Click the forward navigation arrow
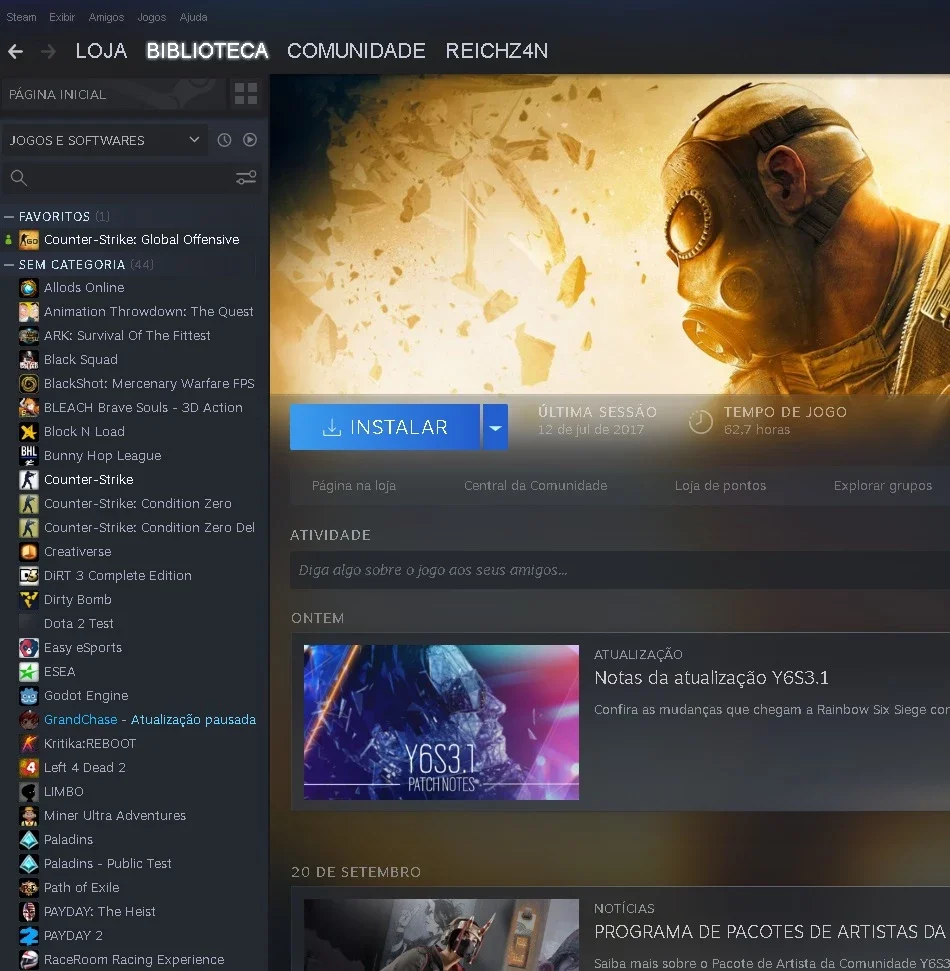The height and width of the screenshot is (971, 950). (x=48, y=51)
